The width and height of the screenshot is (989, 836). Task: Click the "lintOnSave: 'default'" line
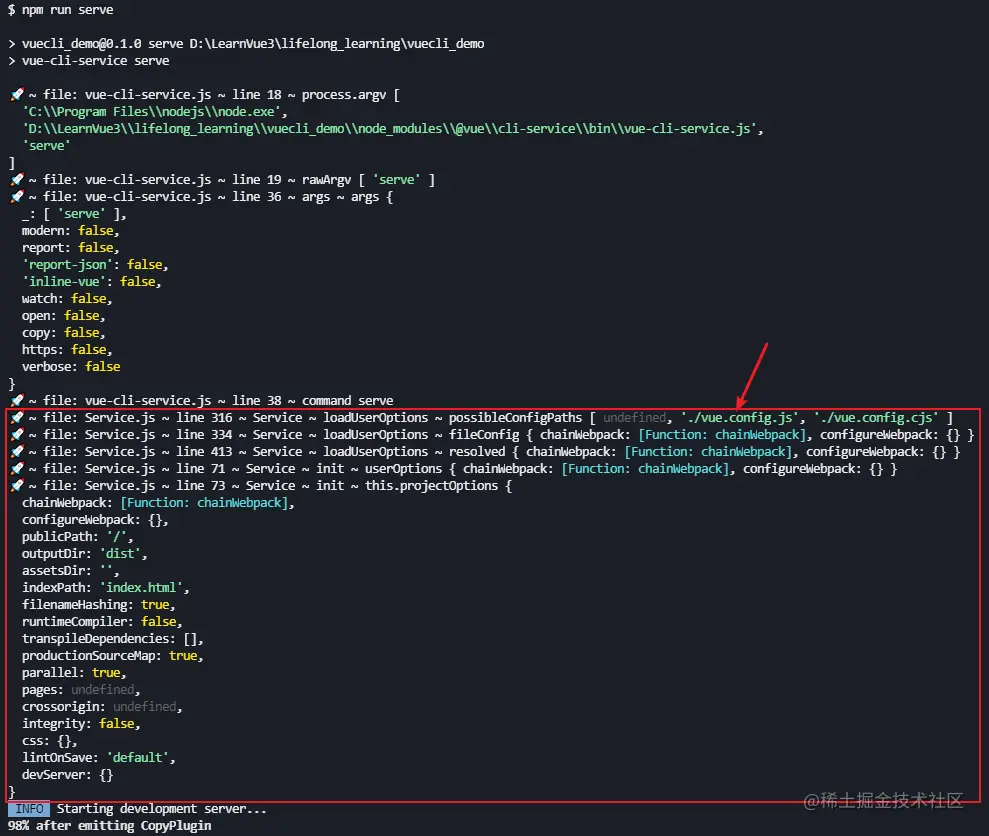[99, 758]
